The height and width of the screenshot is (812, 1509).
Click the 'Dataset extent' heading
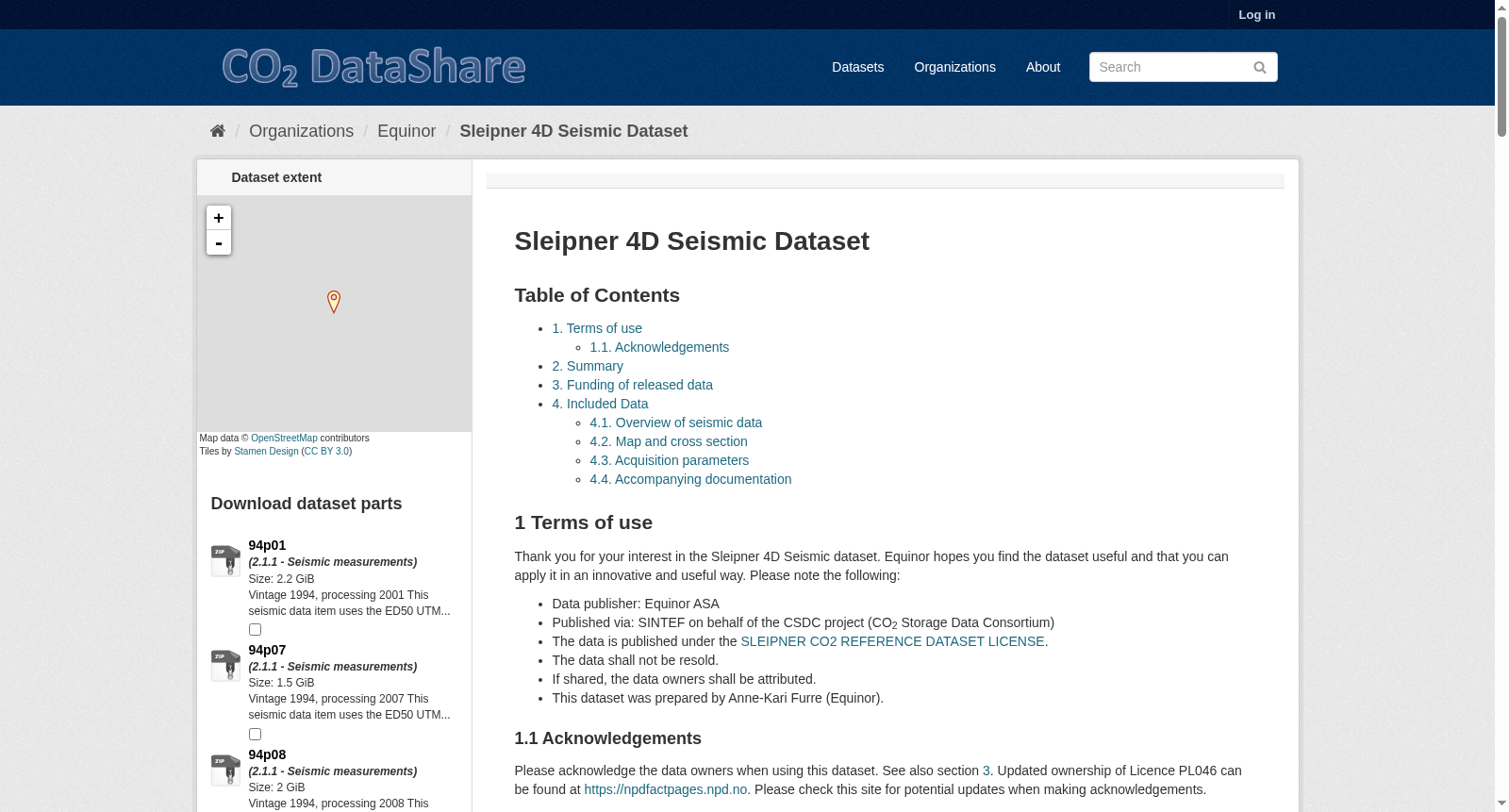click(x=276, y=177)
